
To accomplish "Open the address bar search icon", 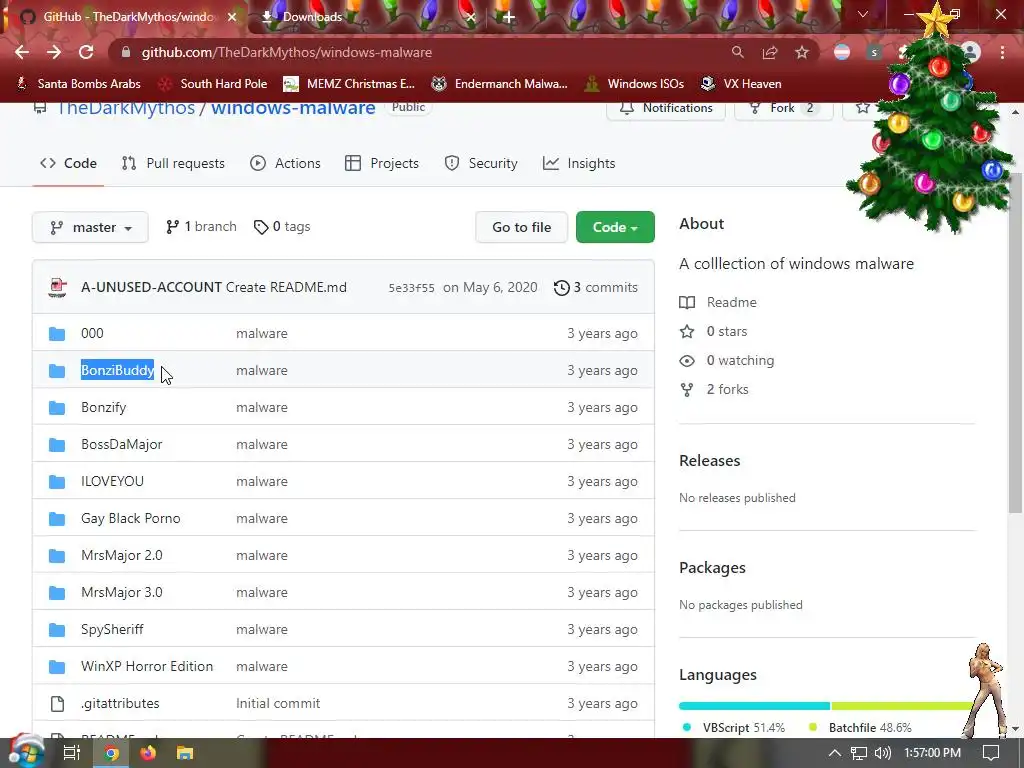I will coord(737,52).
